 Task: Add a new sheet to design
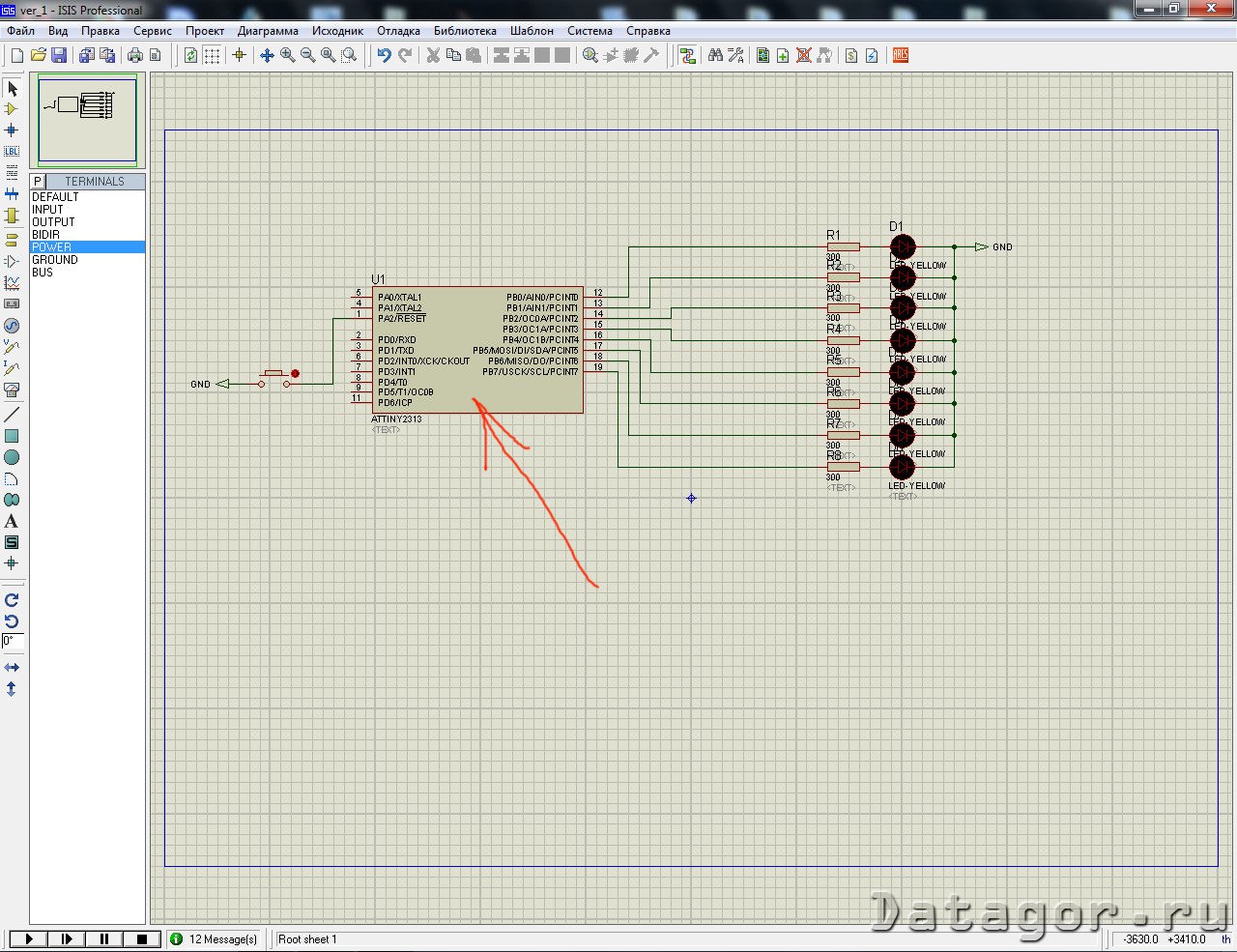click(783, 56)
